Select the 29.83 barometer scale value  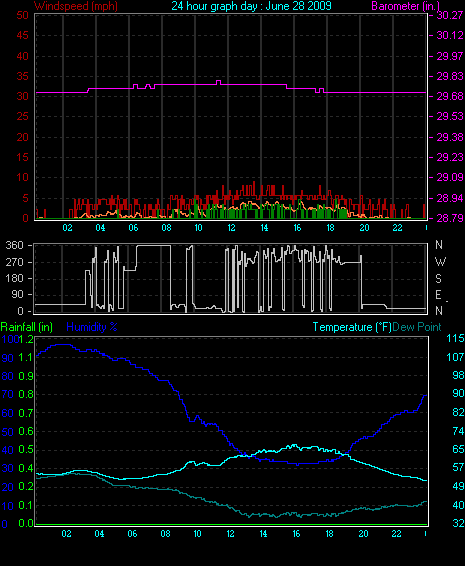coord(450,76)
